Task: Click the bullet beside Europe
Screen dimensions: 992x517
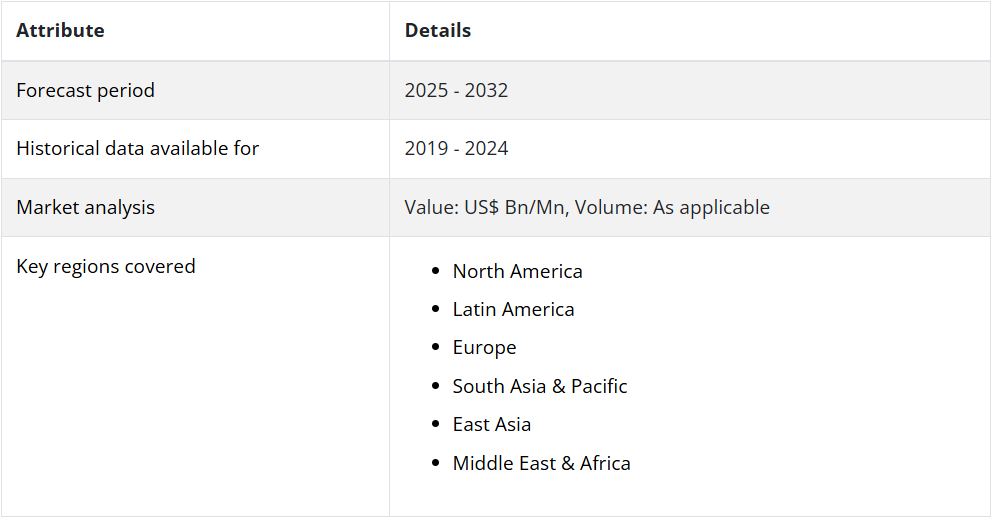Action: (435, 348)
